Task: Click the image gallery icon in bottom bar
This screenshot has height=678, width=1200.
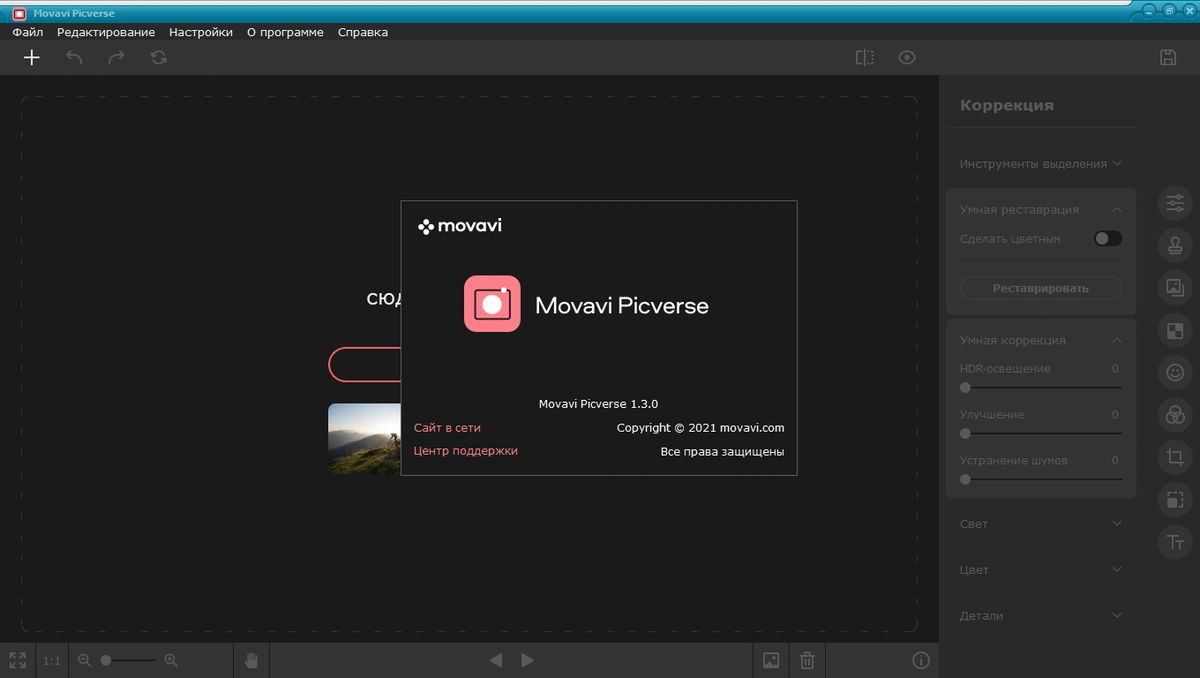Action: (771, 660)
